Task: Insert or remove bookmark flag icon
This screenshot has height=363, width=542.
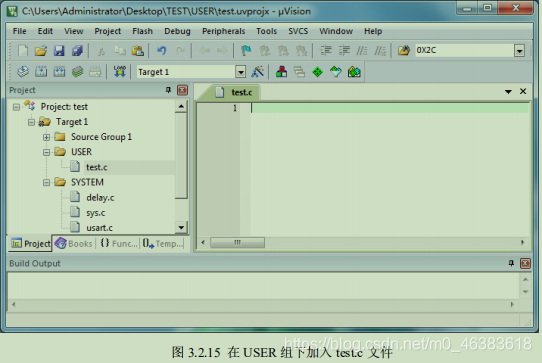Action: [246, 51]
